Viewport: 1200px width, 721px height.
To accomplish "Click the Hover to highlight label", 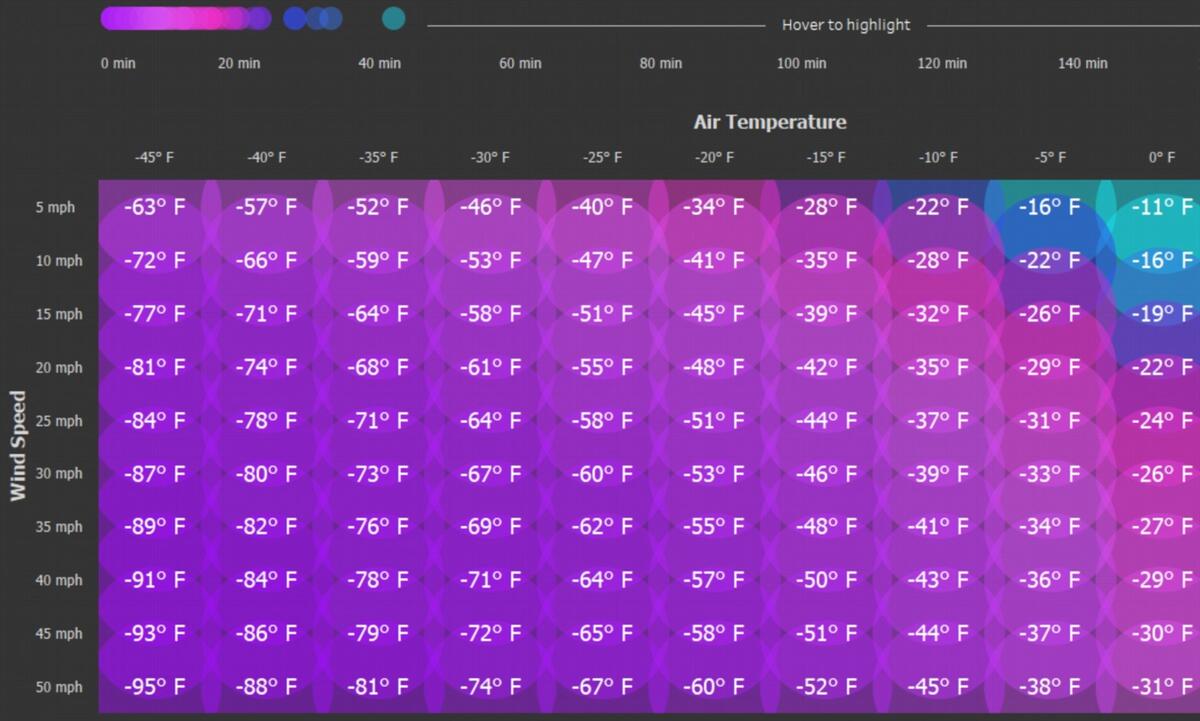I will 846,25.
